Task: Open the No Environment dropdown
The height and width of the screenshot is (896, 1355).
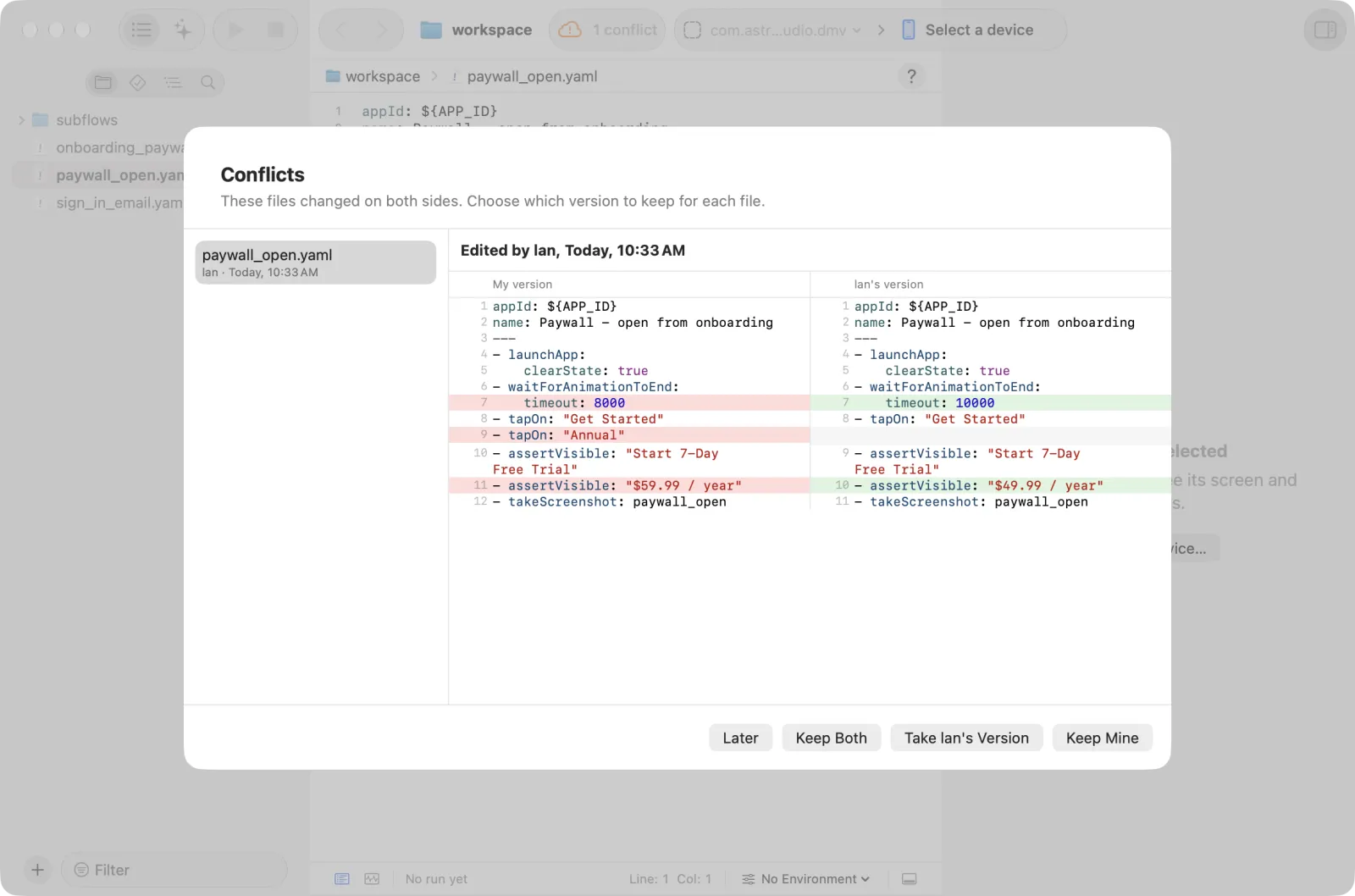Action: (805, 879)
